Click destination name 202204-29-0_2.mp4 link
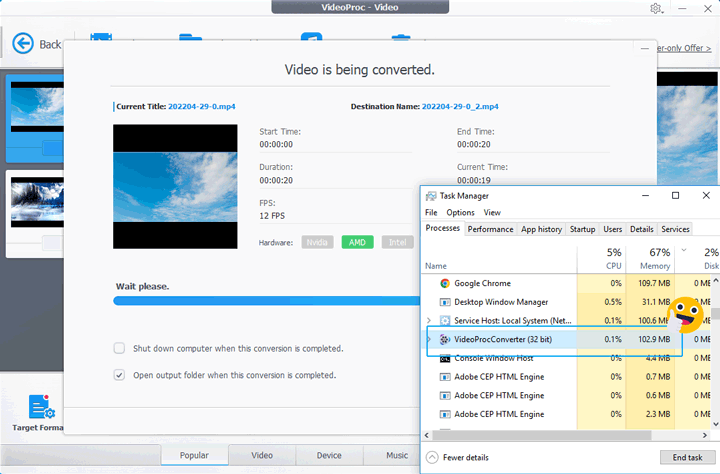720x474 pixels. [x=460, y=107]
